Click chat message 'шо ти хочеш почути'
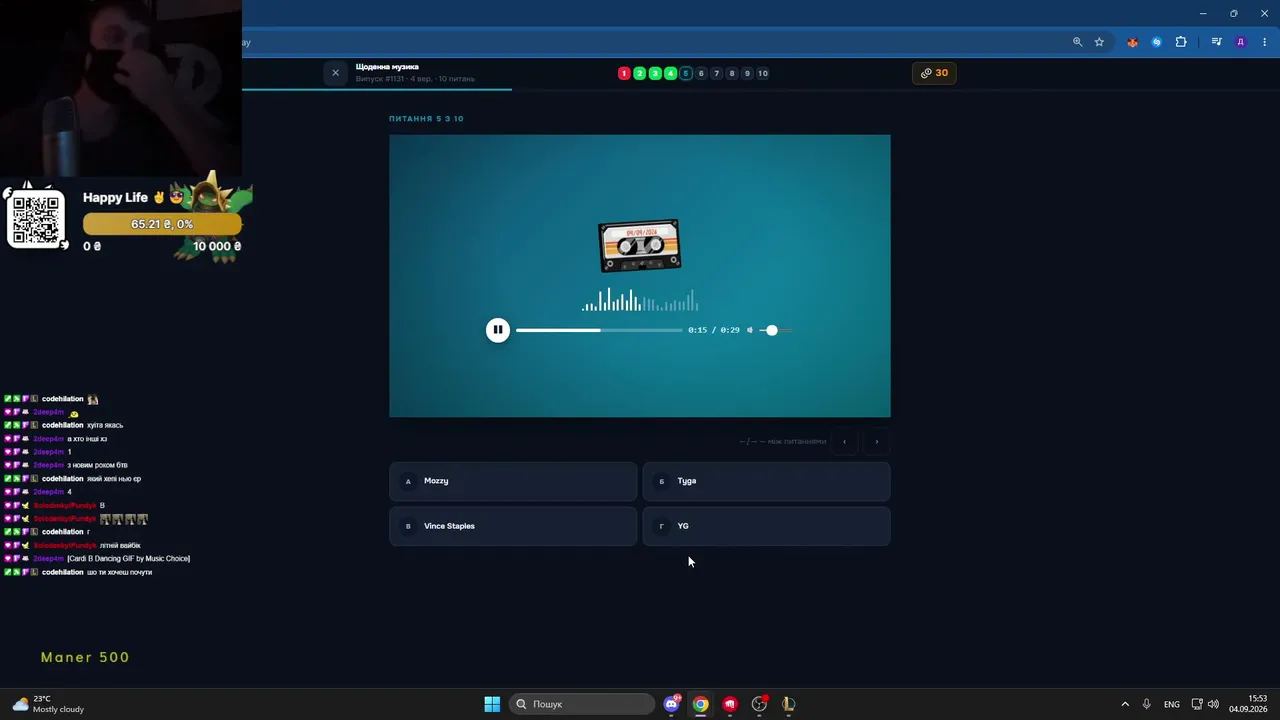 [x=119, y=572]
